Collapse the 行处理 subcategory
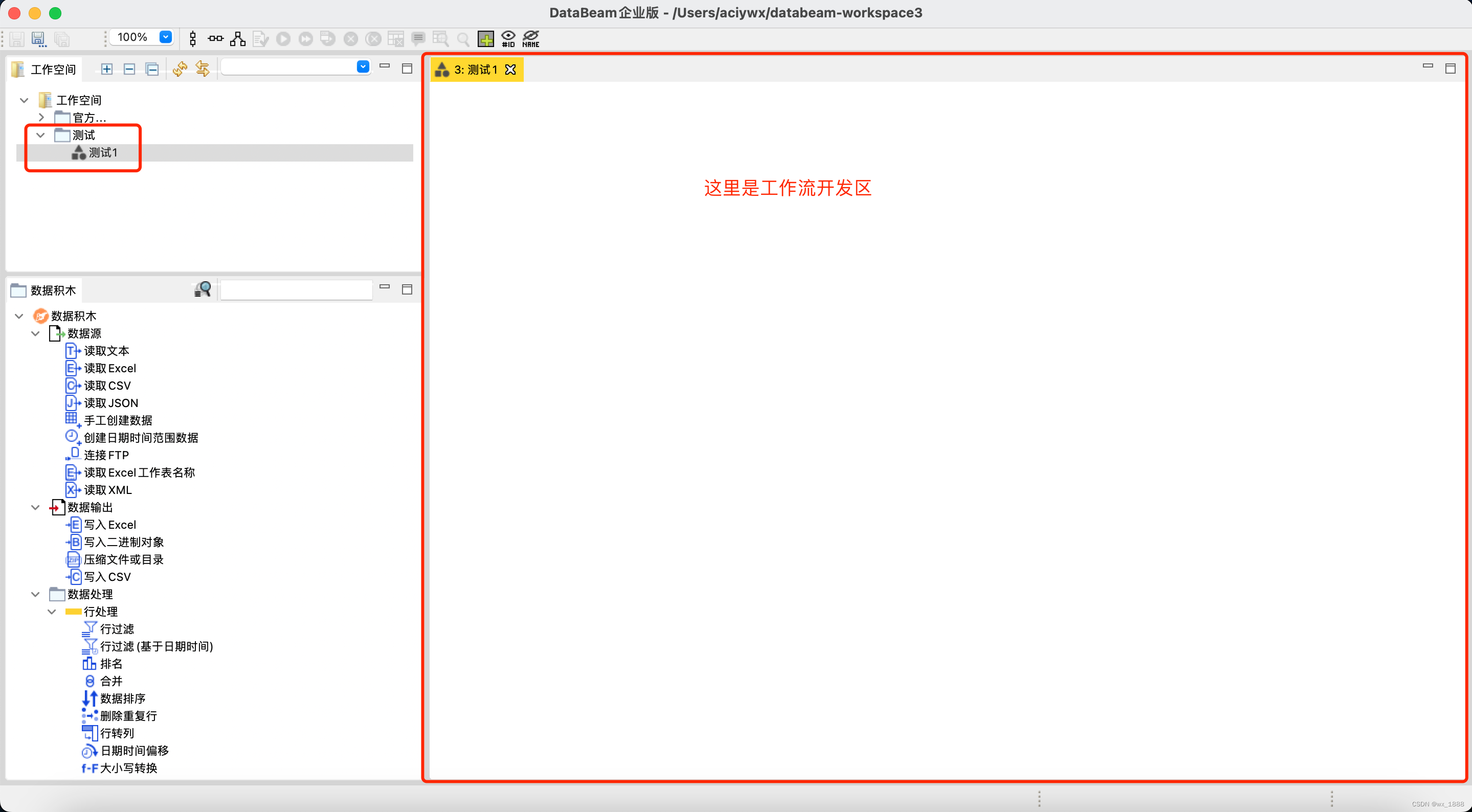 [52, 612]
